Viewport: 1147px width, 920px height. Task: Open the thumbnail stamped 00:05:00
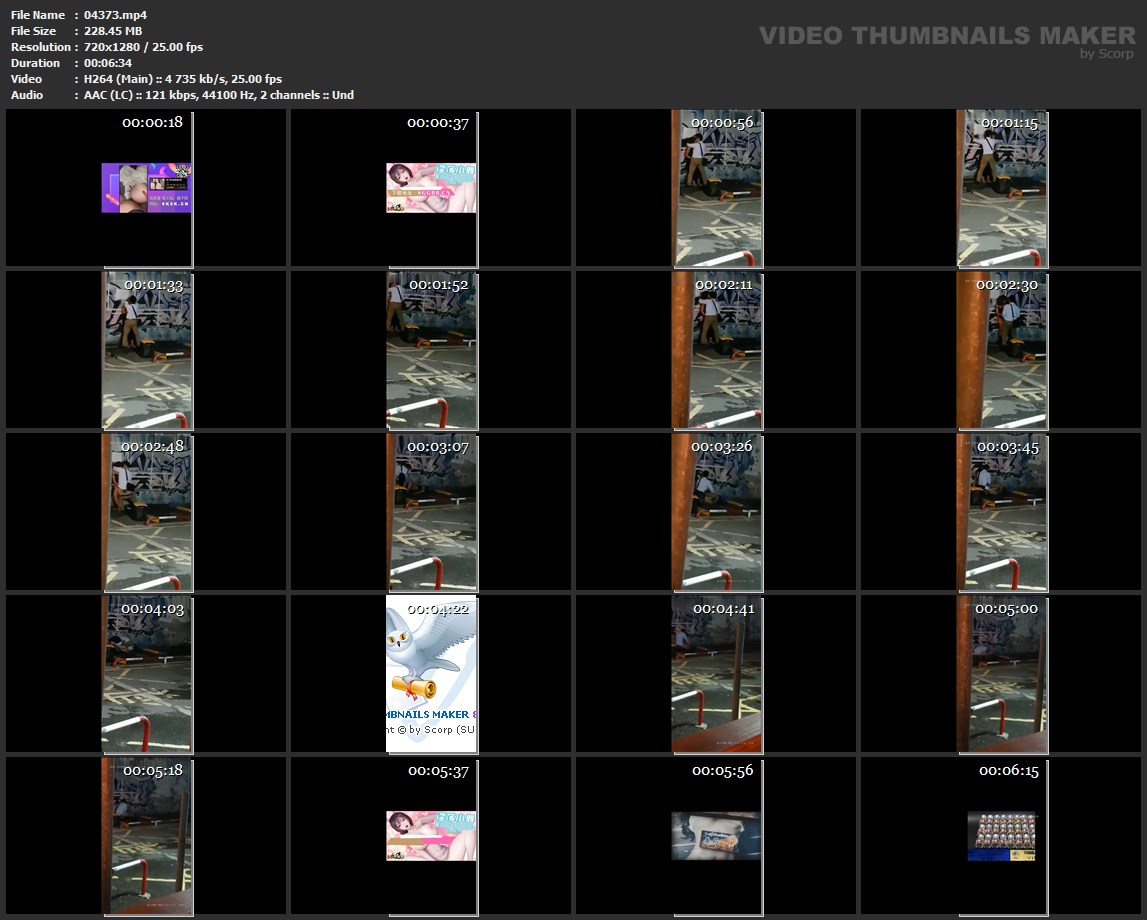point(1002,674)
